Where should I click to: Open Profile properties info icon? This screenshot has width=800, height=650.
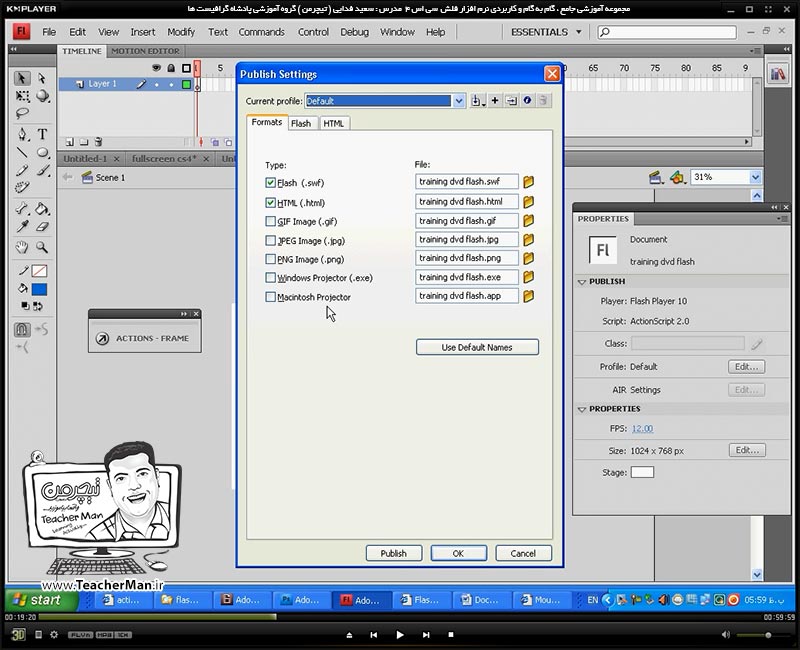click(x=527, y=101)
